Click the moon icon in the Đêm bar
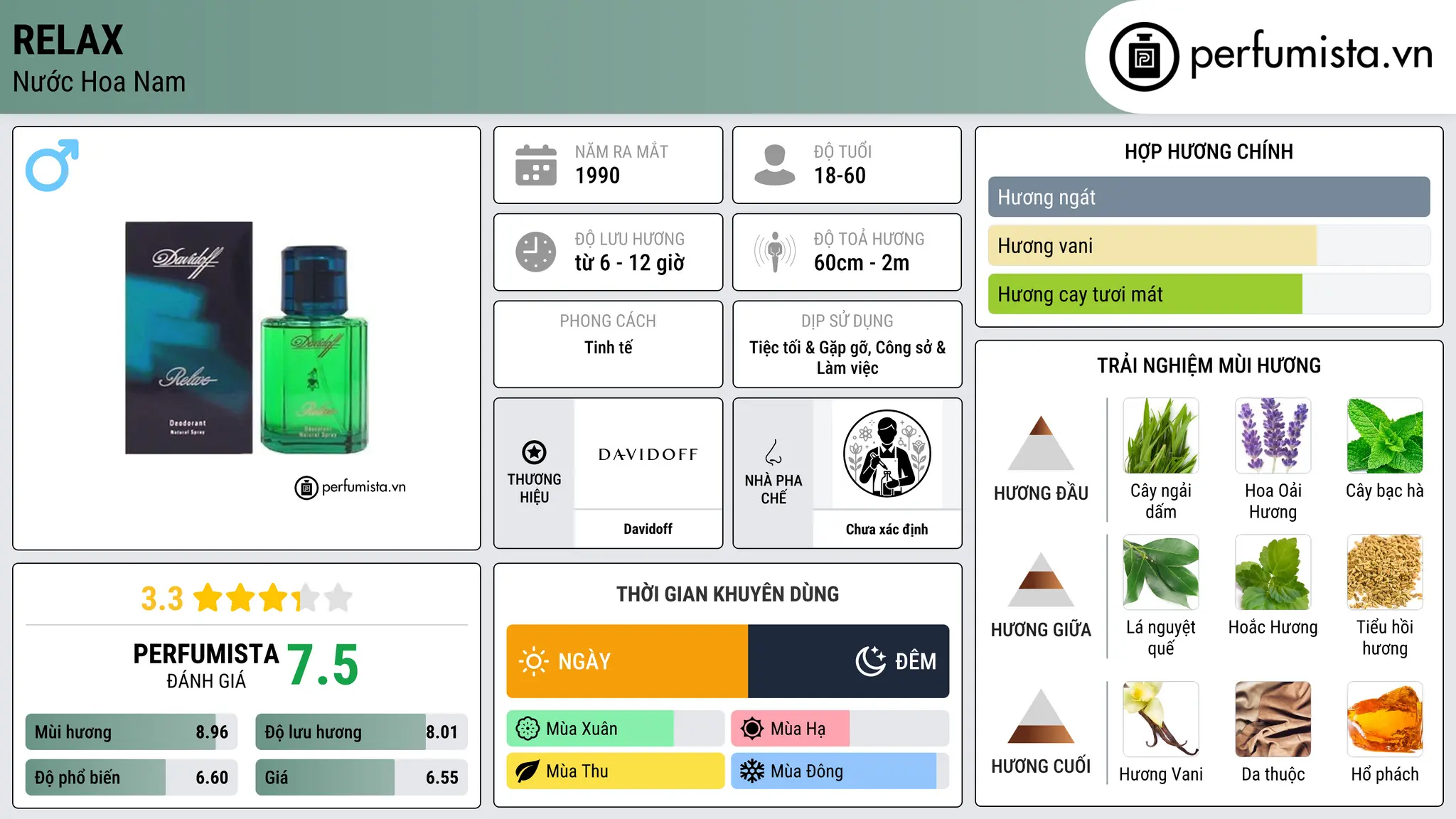Viewport: 1456px width, 819px height. [870, 661]
